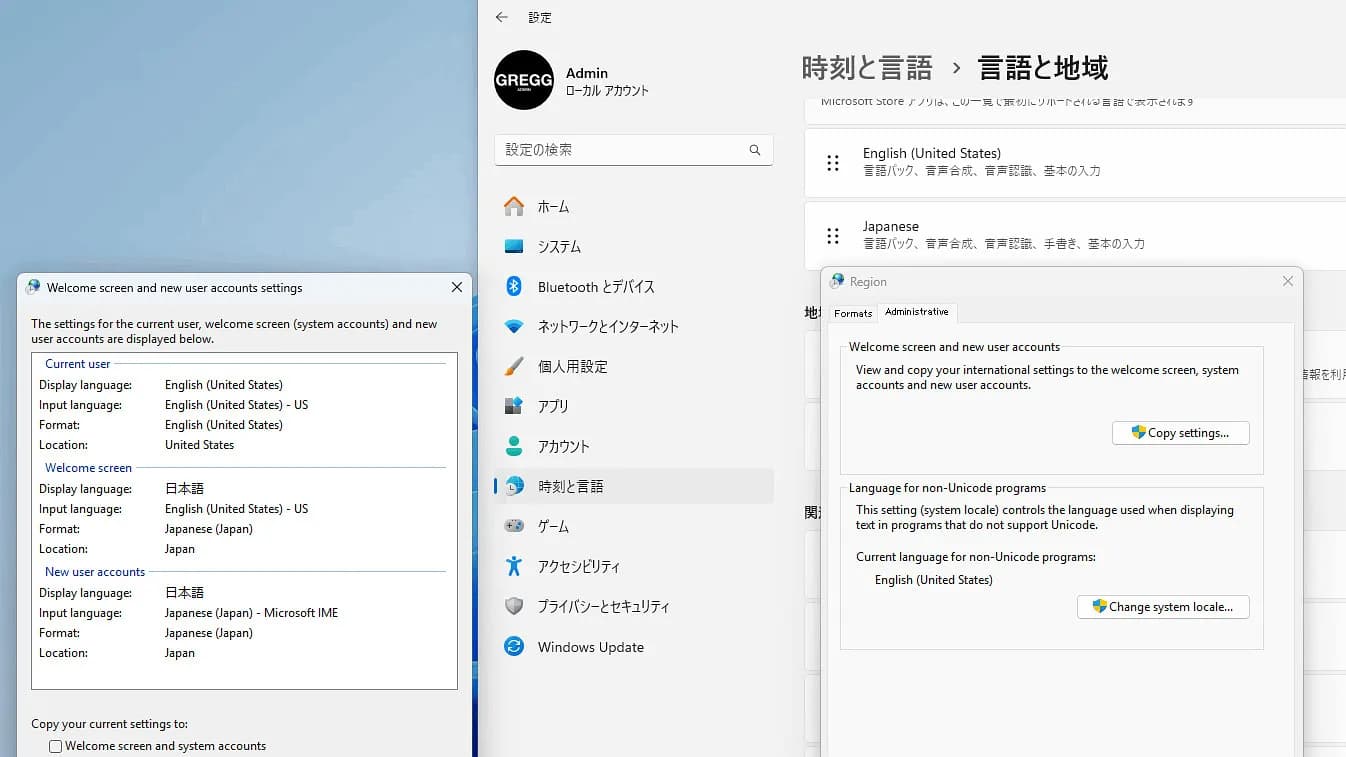Open ネットワークとインターネット page
Image resolution: width=1346 pixels, height=757 pixels.
(634, 326)
